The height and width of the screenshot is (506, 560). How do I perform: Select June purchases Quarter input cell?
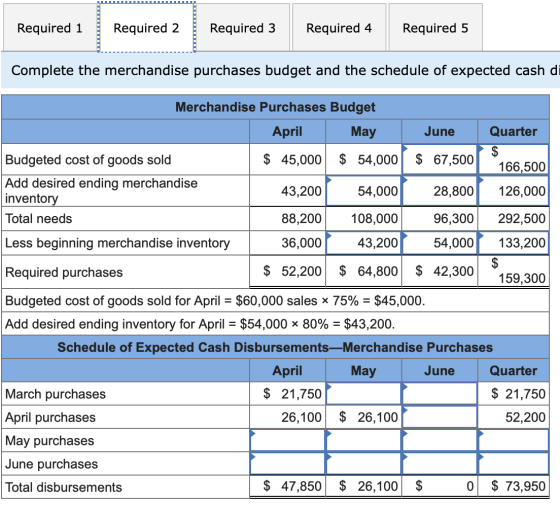click(514, 464)
